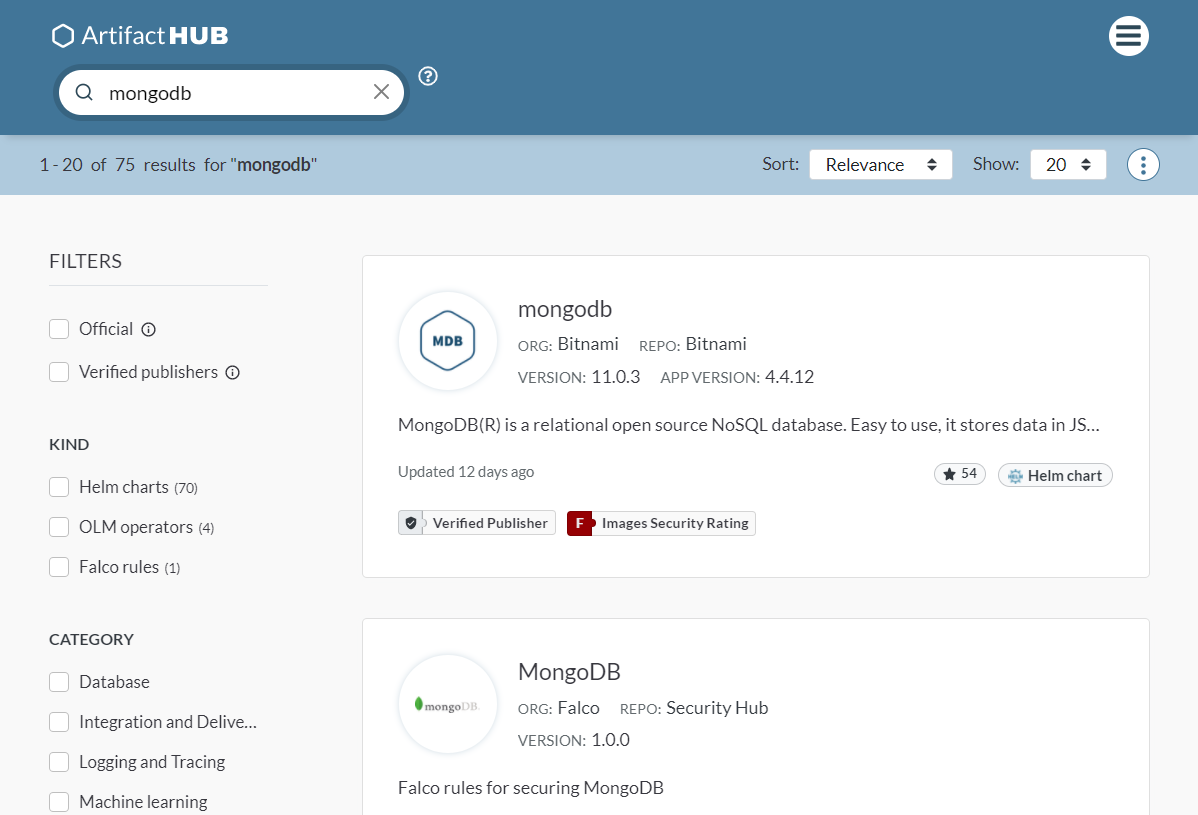Viewport: 1198px width, 815px height.
Task: Show Official filter info icon
Action: pos(149,329)
